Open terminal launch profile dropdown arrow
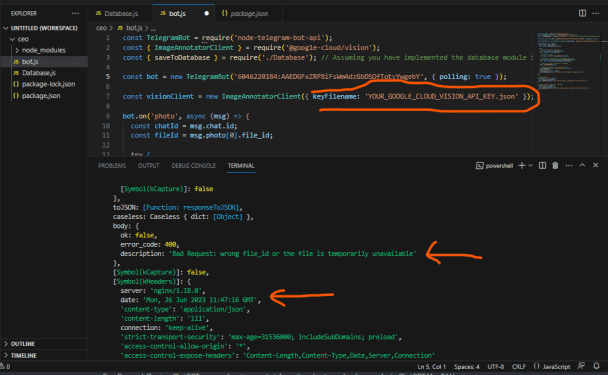 point(530,166)
